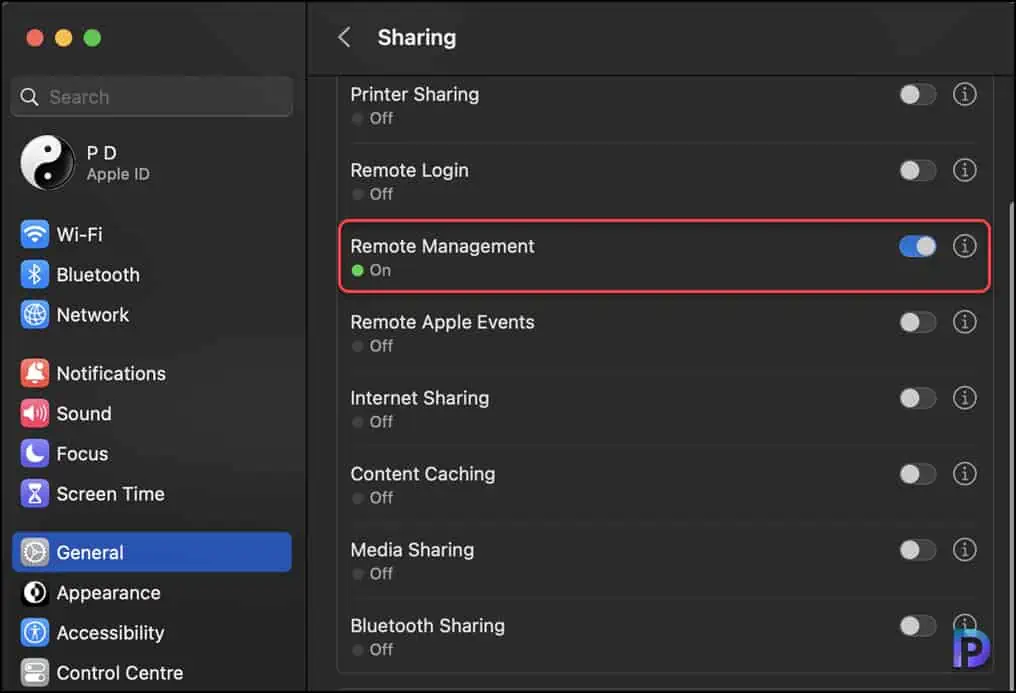Open the P D Apple ID account
Screen dimensions: 1016x693
(152, 163)
